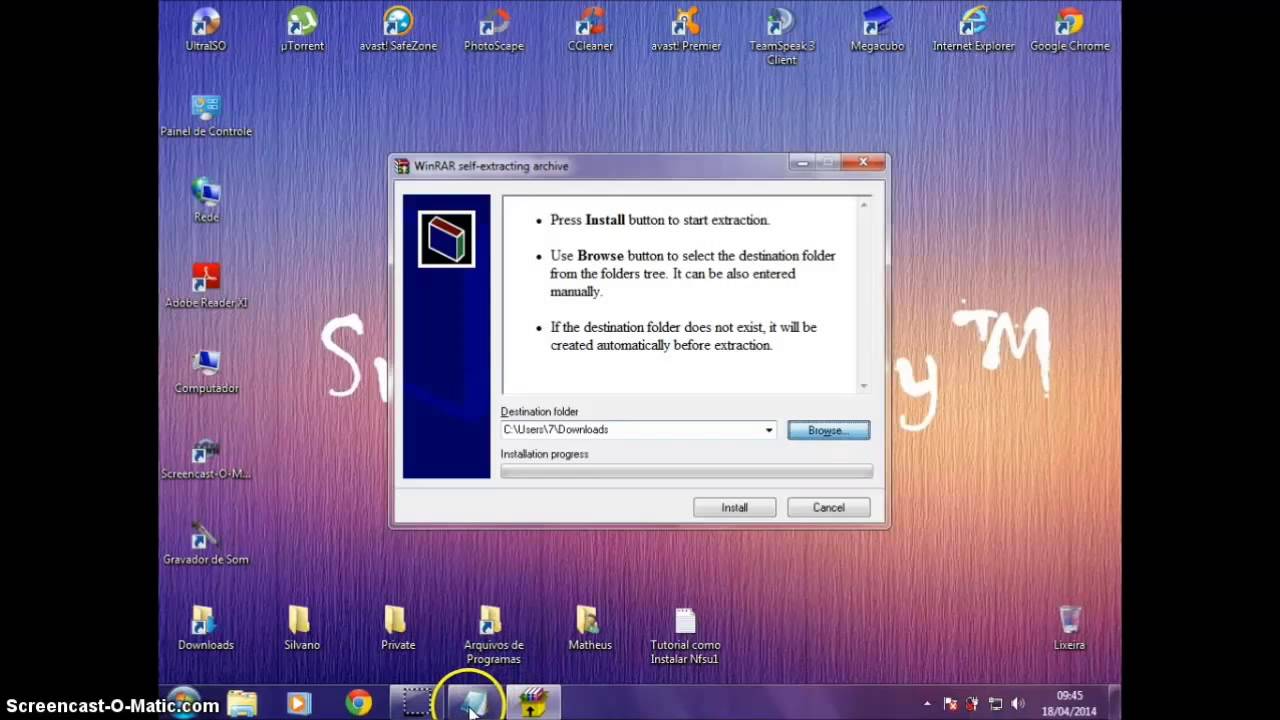1280x720 pixels.
Task: Expand the Destination folder dropdown
Action: click(769, 430)
